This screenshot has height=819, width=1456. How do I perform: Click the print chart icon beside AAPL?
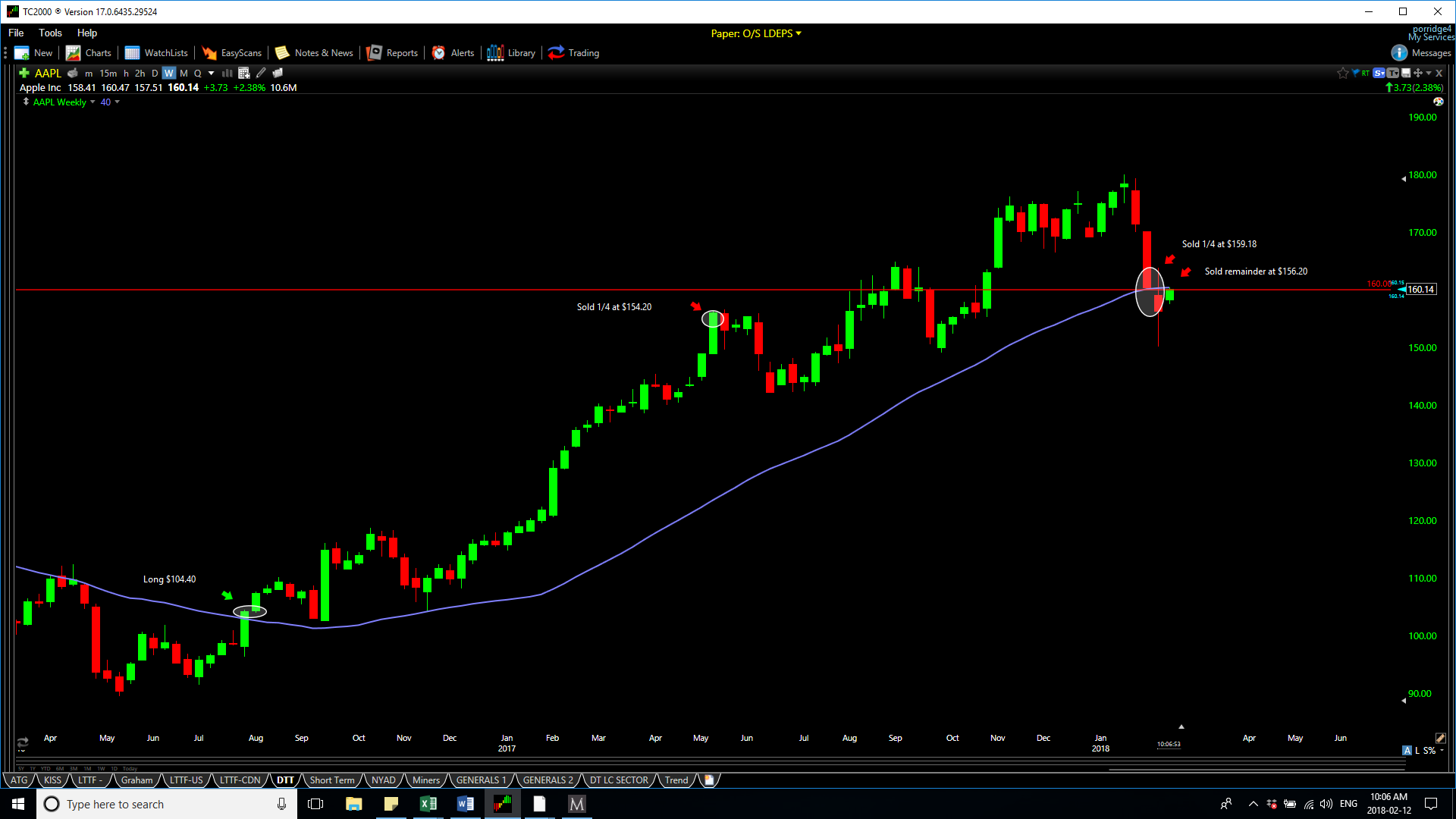point(73,74)
